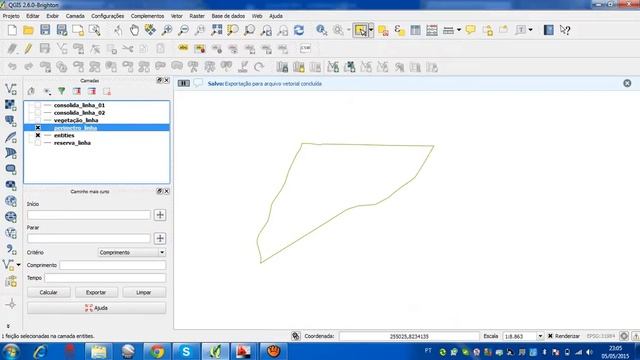Click the plus button beside Início field

tap(160, 215)
